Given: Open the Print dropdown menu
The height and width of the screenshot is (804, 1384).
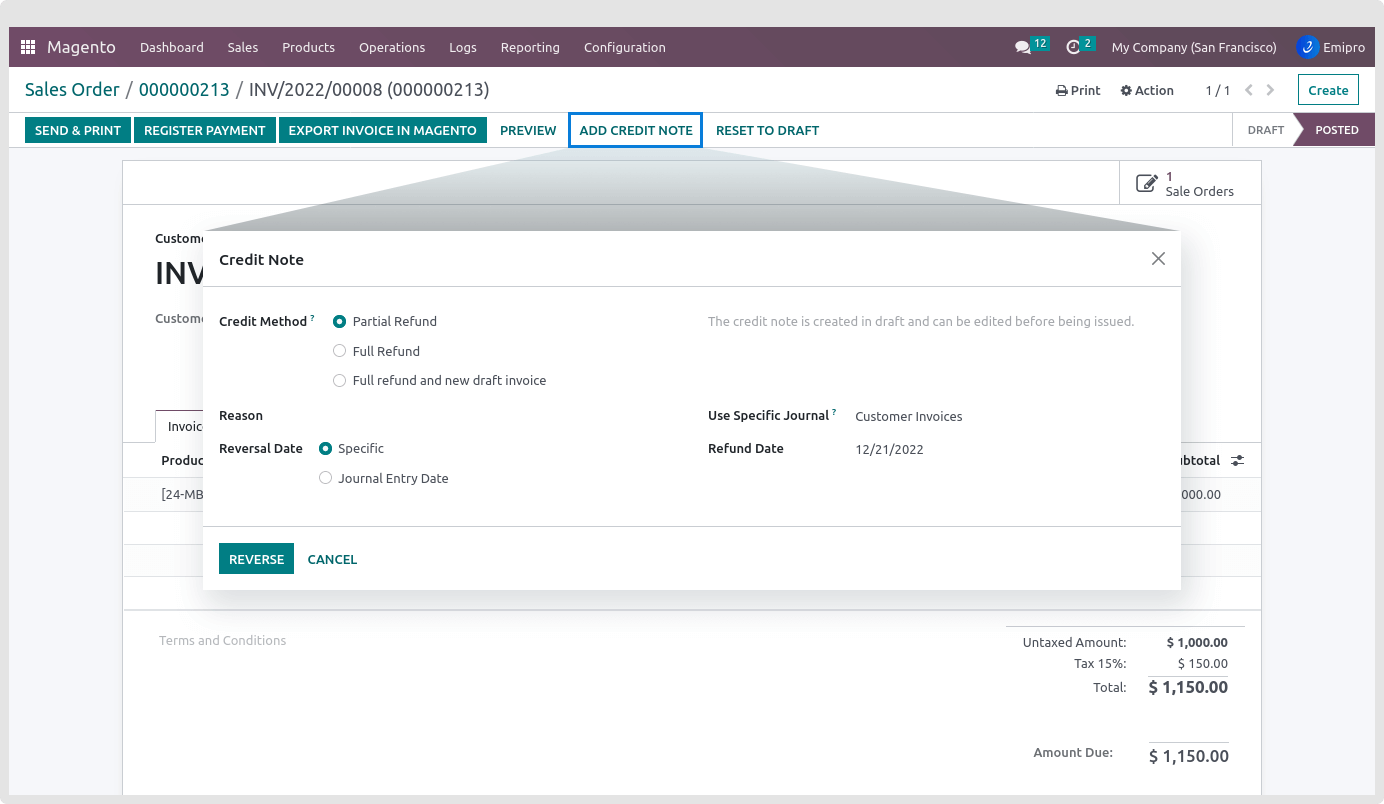Looking at the screenshot, I should click(x=1078, y=90).
